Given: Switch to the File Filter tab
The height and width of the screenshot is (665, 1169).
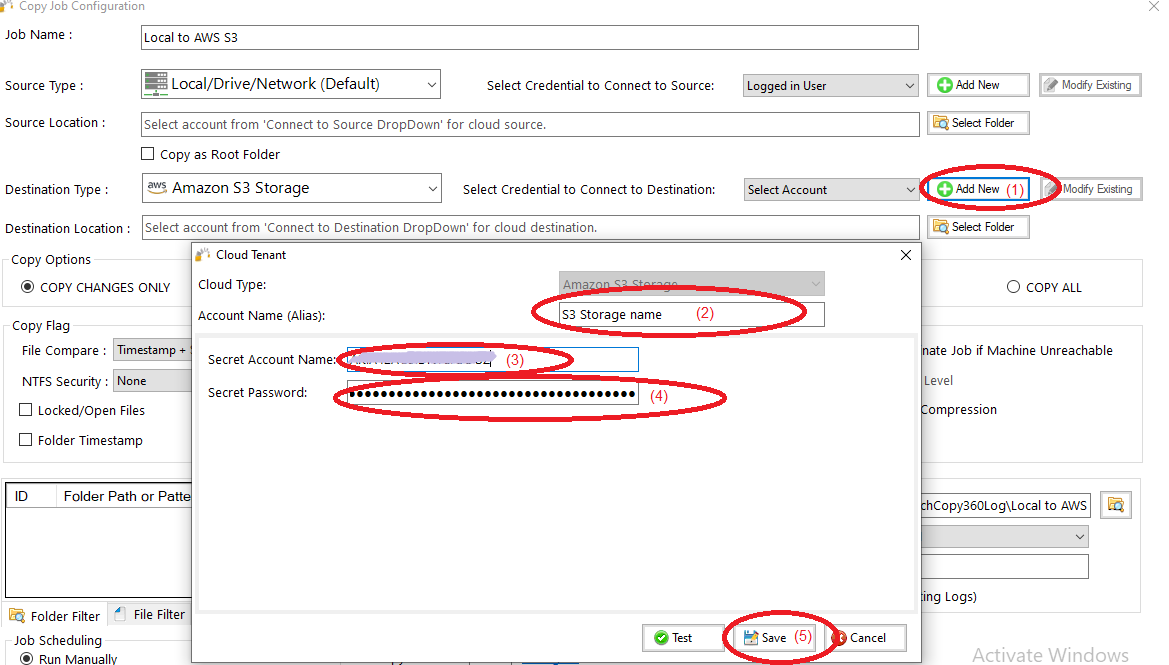Looking at the screenshot, I should coord(151,614).
